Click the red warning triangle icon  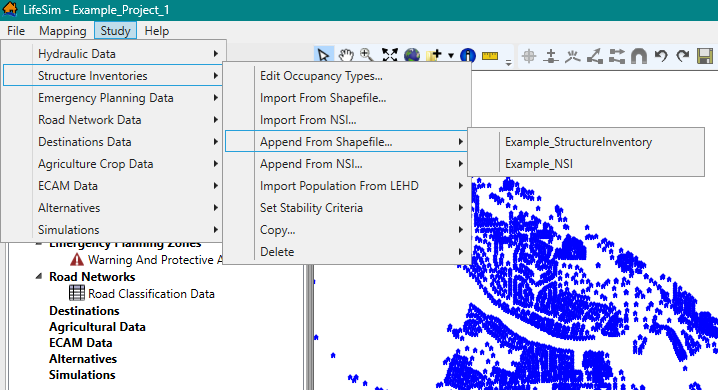(x=77, y=260)
